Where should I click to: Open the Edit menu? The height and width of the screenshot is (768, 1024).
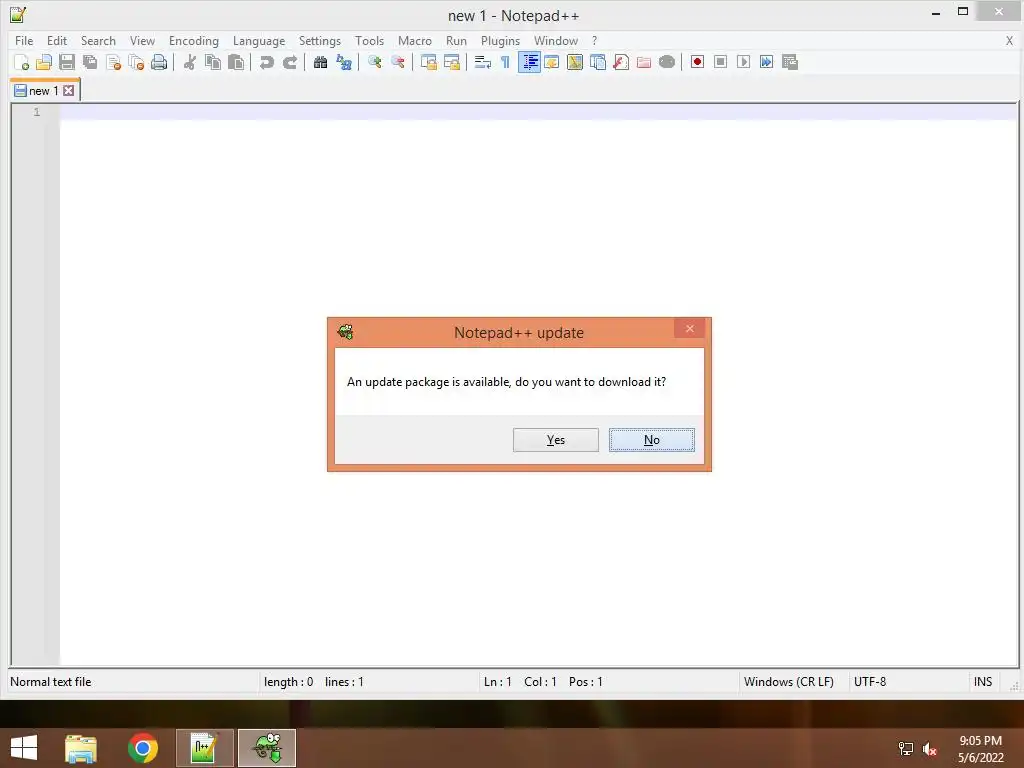[57, 40]
